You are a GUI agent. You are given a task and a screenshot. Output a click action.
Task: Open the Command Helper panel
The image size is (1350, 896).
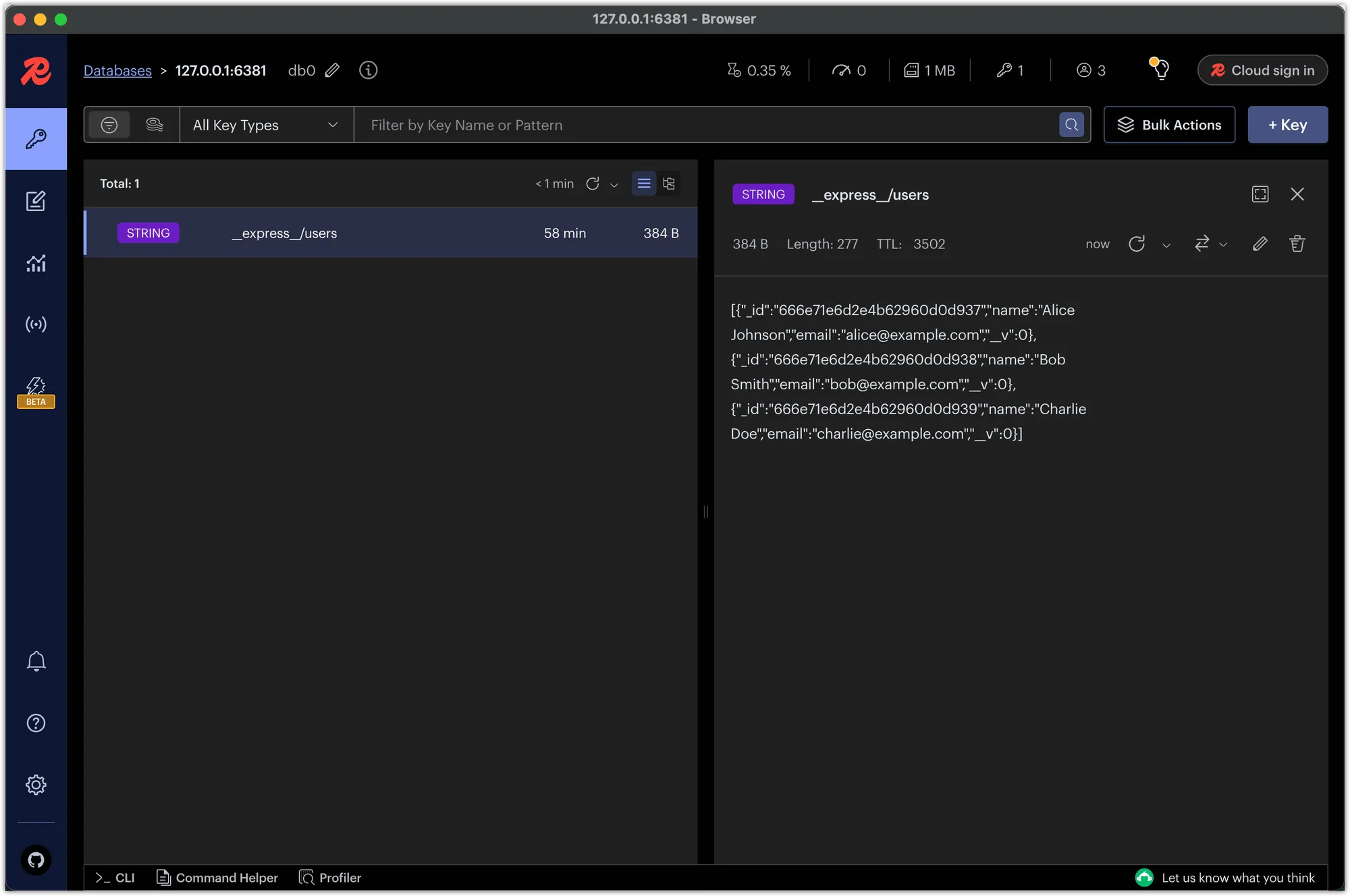point(217,878)
